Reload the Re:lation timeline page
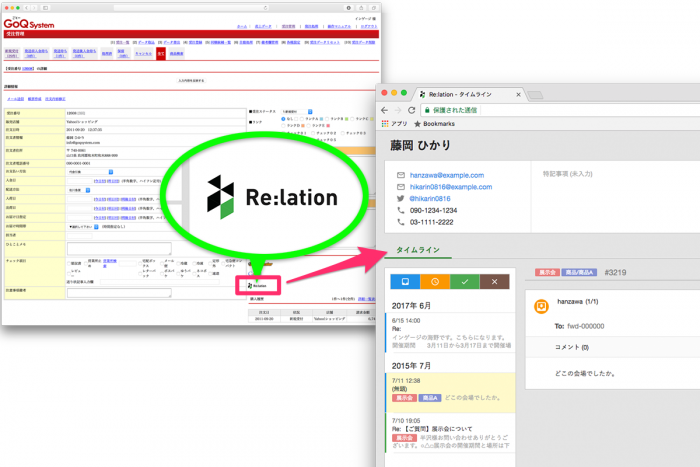Screen dimensions: 700x467 [412, 110]
